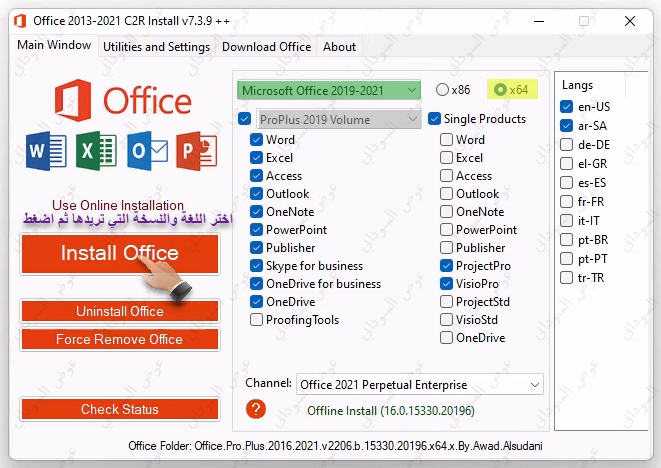Click the large Office logo
661x468 pixels.
[123, 100]
